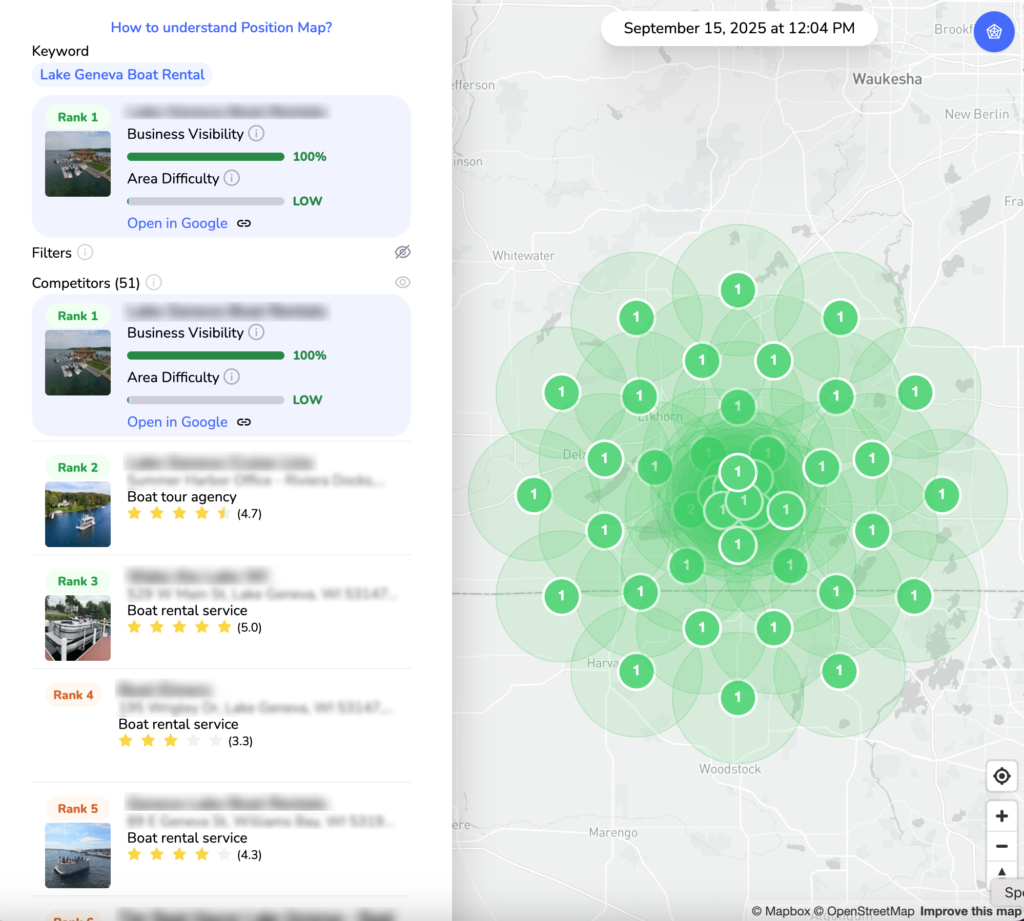Toggle Filters visibility with crossed-eye icon
This screenshot has height=921, width=1024.
(x=402, y=252)
